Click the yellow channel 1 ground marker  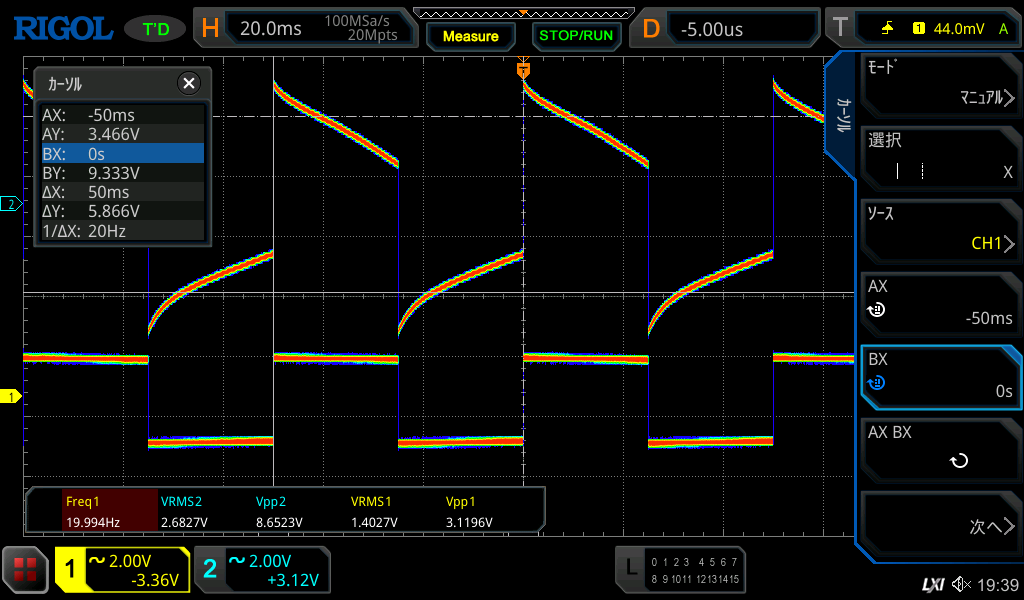pos(12,397)
